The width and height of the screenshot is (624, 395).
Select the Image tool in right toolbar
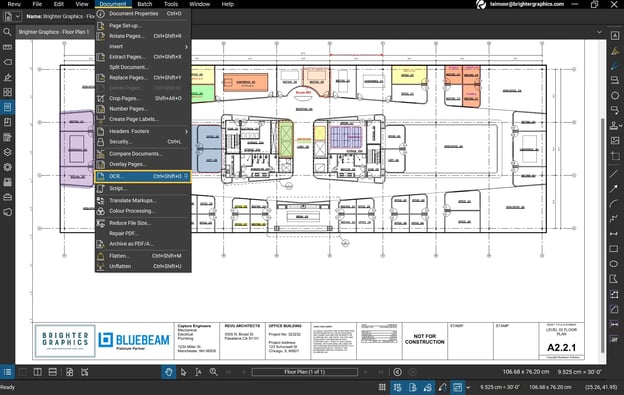click(x=614, y=140)
